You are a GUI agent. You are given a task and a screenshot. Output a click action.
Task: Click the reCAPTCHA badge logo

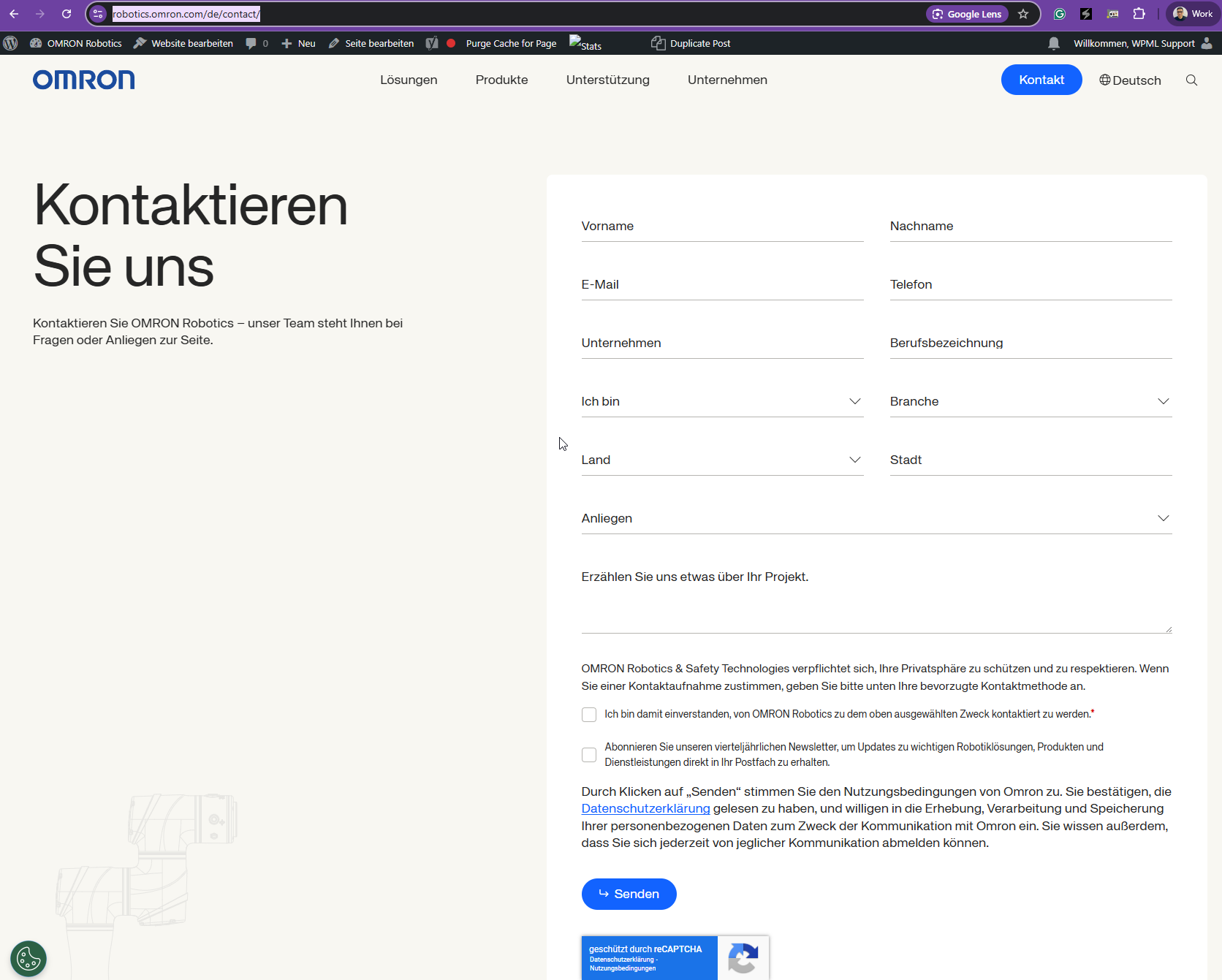click(x=743, y=958)
